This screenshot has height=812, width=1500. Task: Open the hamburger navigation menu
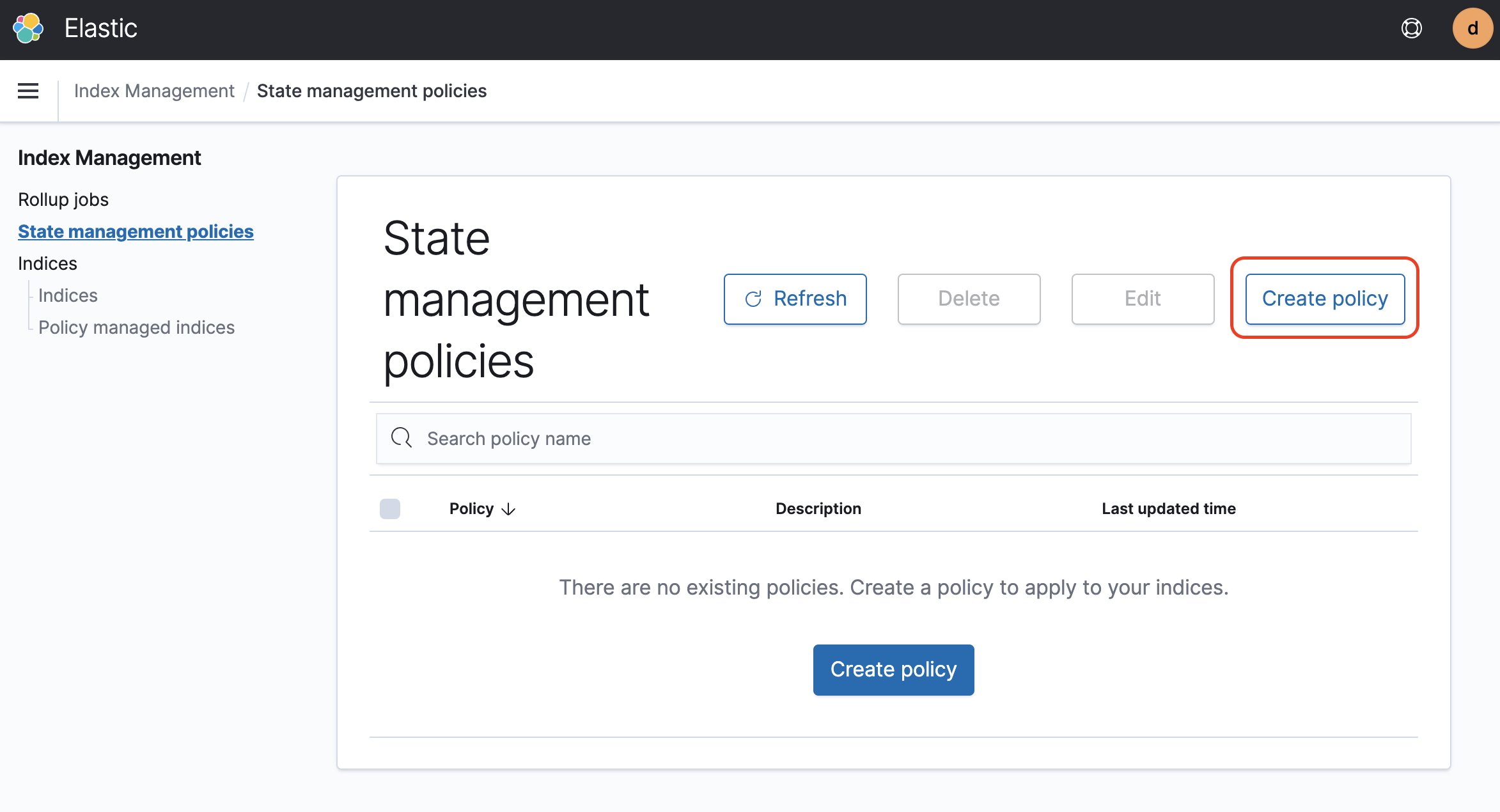pos(28,91)
